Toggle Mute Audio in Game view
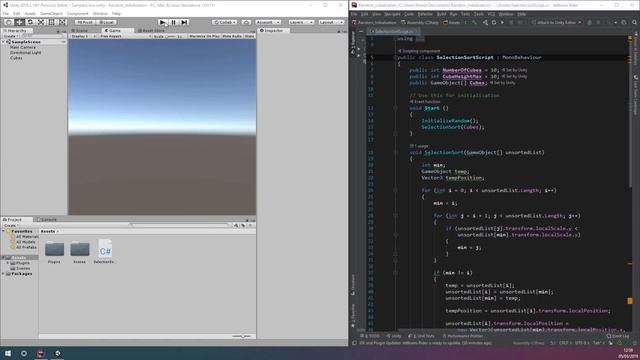This screenshot has width=640, height=360. click(232, 36)
